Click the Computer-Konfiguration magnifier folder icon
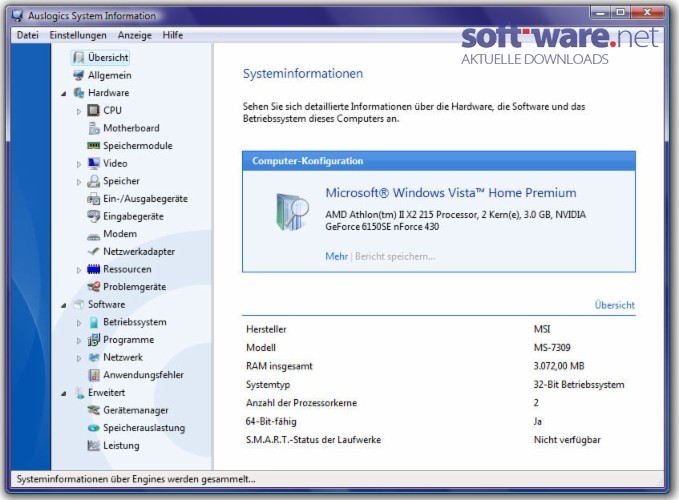The width and height of the screenshot is (679, 500). tap(292, 212)
